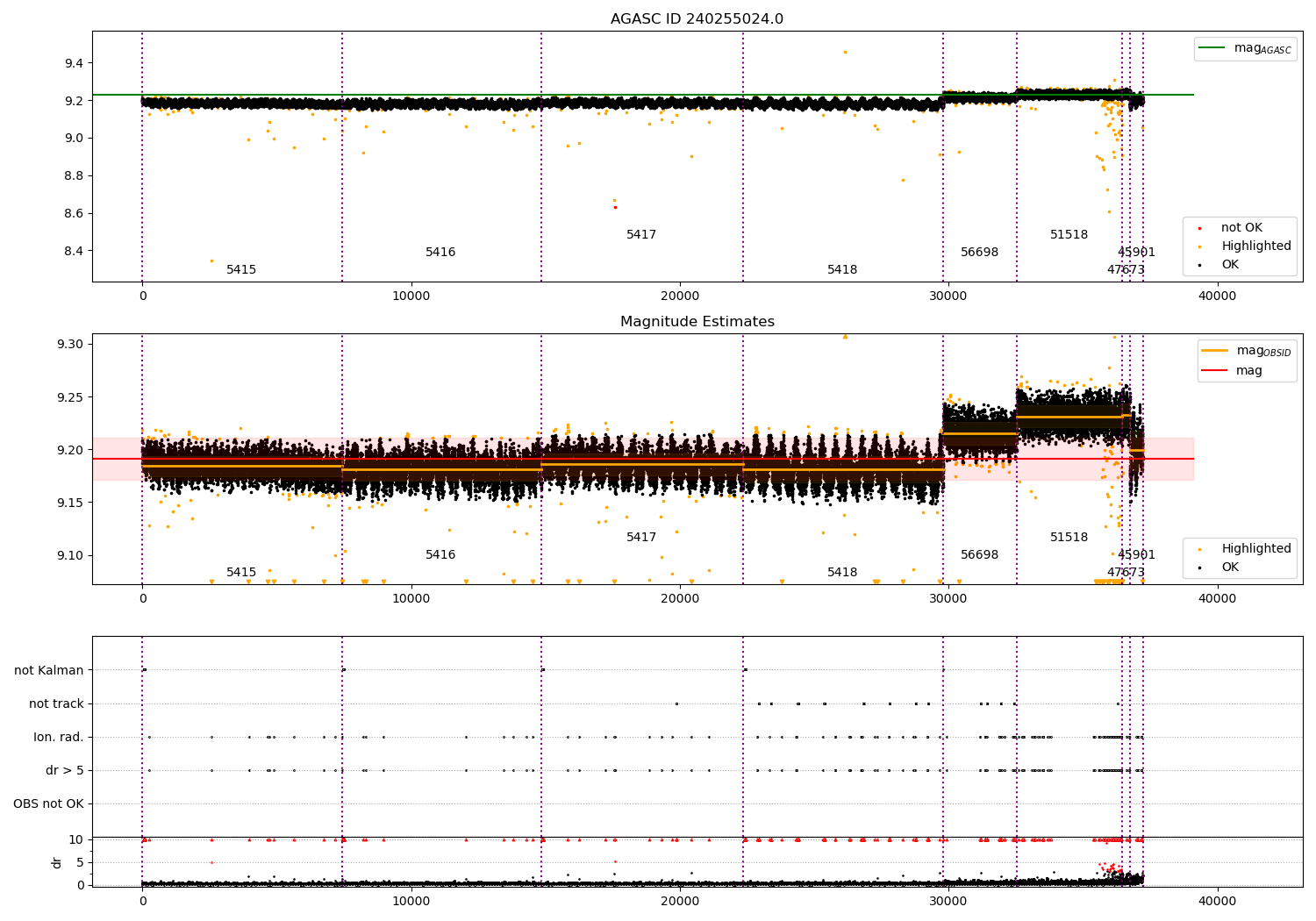Click OBSID label '51518' in AGASC ID plot
The image size is (1316, 921).
[1069, 235]
